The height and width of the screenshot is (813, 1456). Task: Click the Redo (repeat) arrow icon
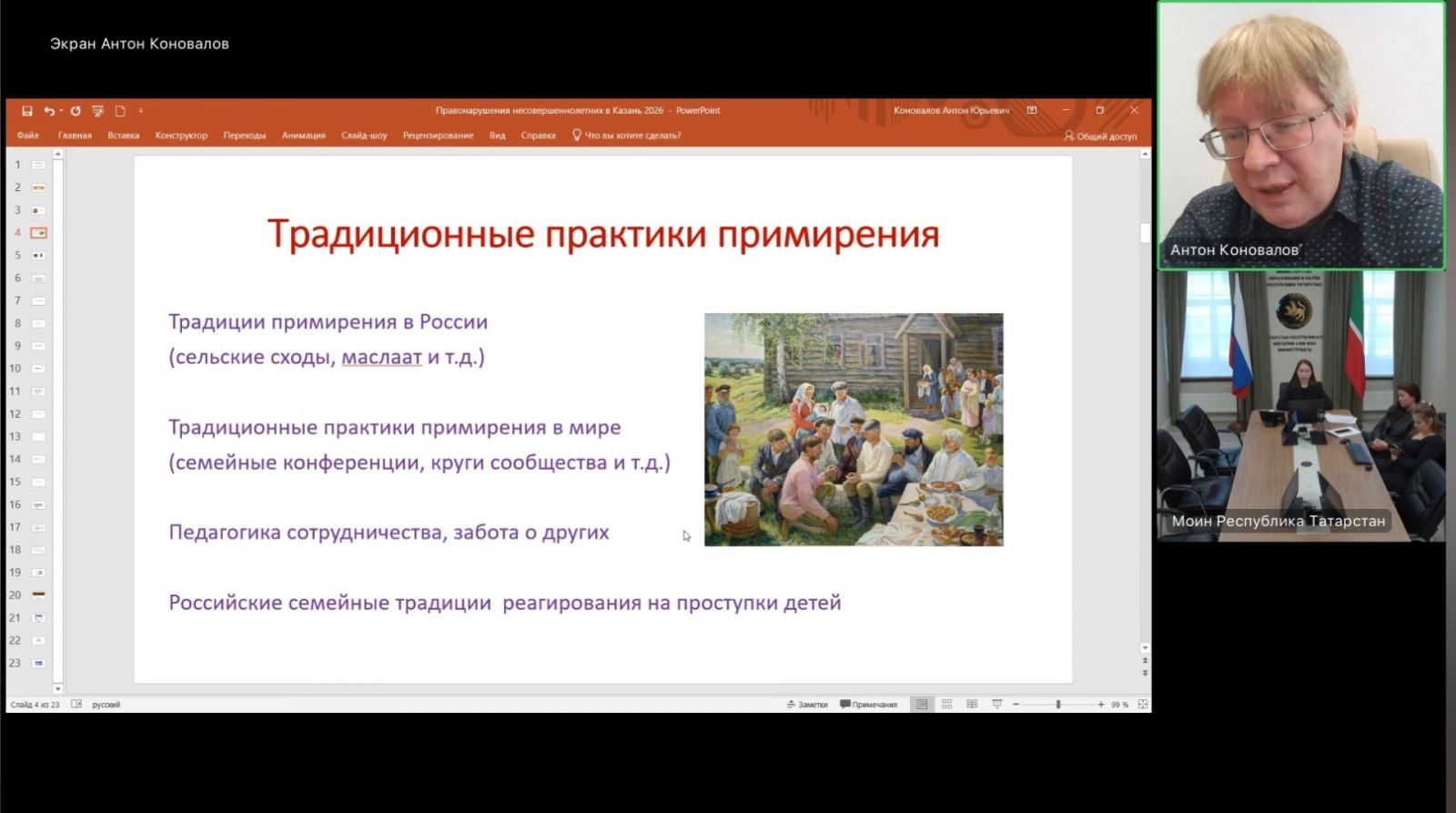point(76,111)
